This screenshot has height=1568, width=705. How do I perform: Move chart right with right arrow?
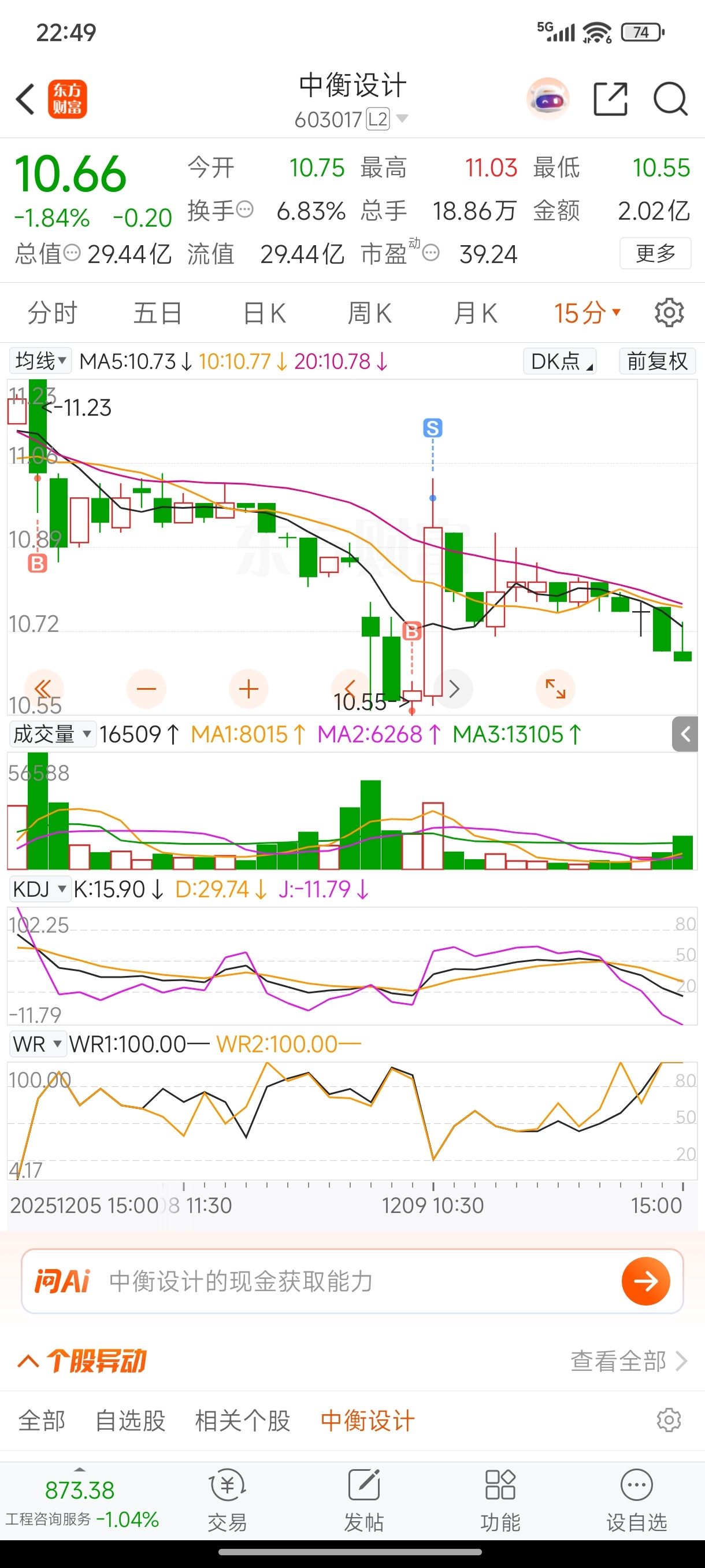click(453, 689)
